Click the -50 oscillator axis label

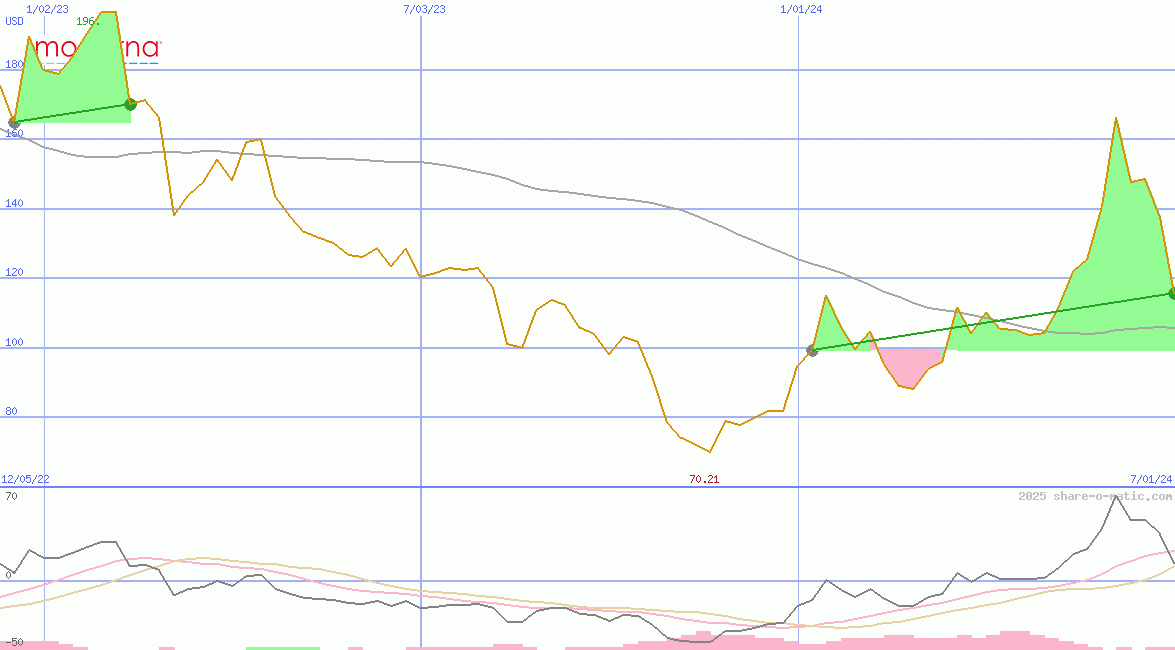click(x=13, y=642)
